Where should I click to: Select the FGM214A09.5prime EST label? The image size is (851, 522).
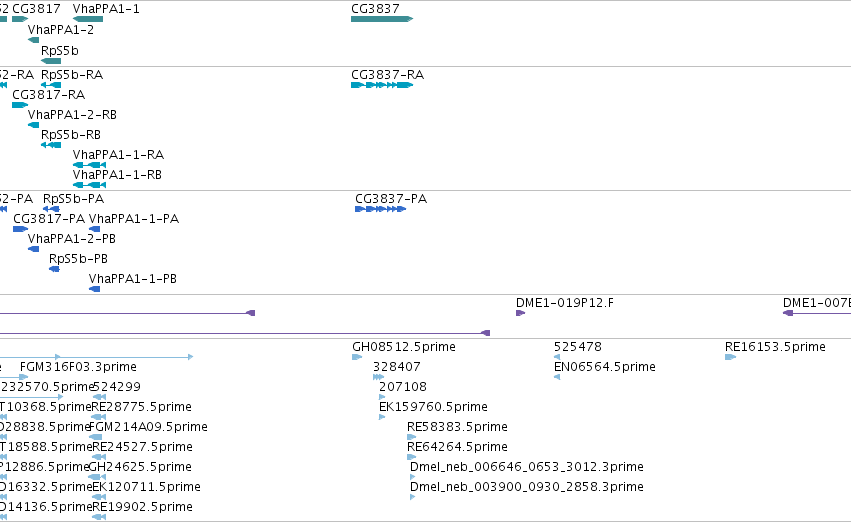click(148, 428)
